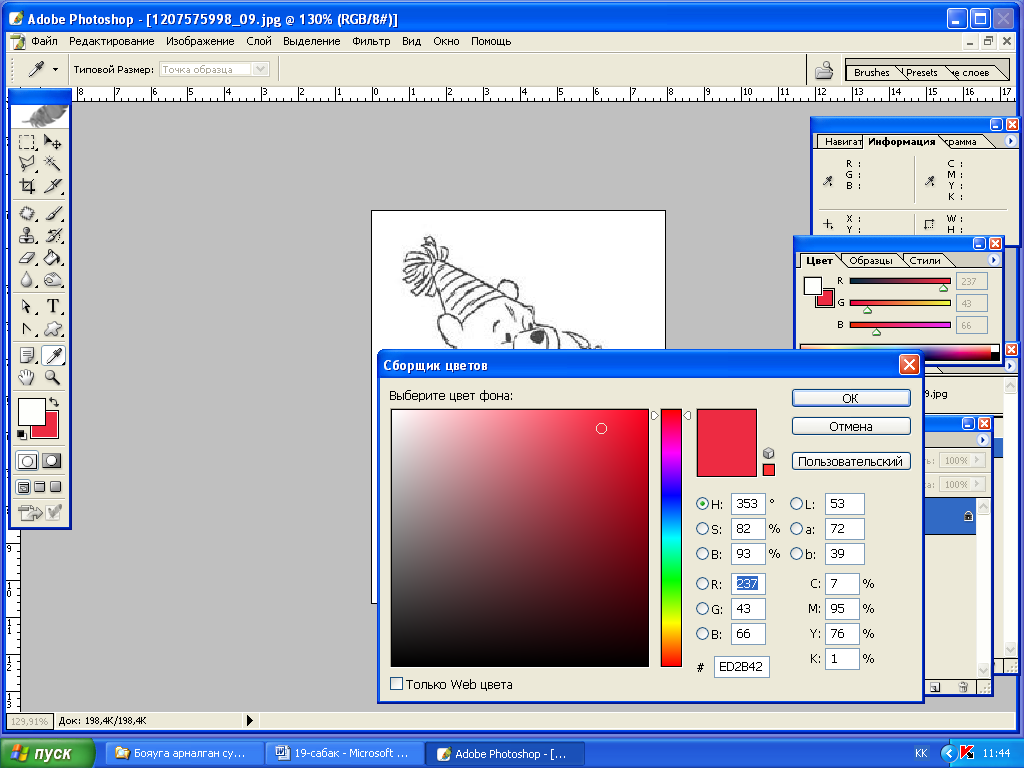Select the Hand tool
This screenshot has width=1024, height=768.
pyautogui.click(x=27, y=377)
